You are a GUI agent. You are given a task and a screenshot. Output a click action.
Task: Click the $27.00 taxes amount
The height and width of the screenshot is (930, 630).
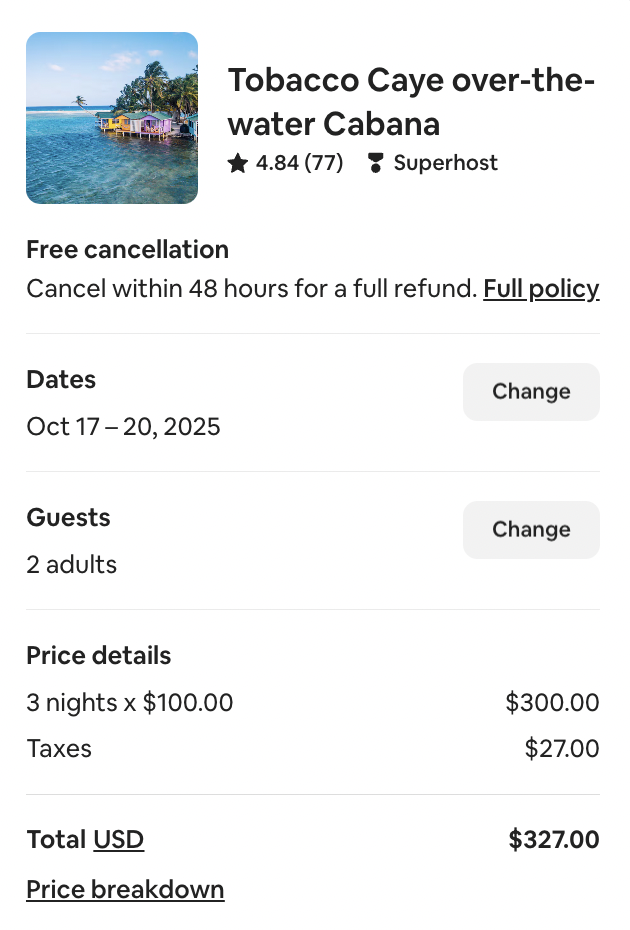click(562, 749)
